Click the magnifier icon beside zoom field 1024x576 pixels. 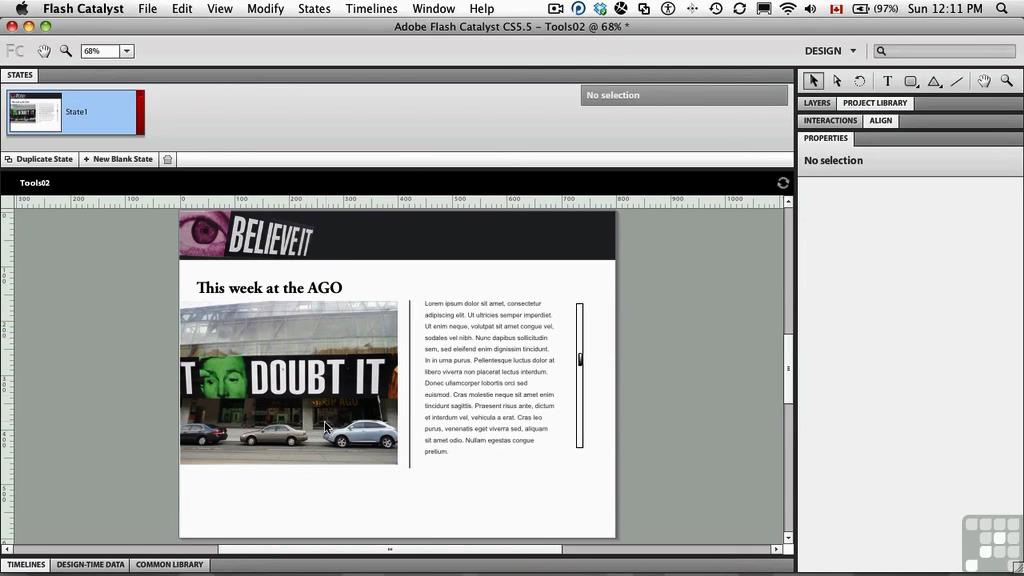tap(66, 51)
